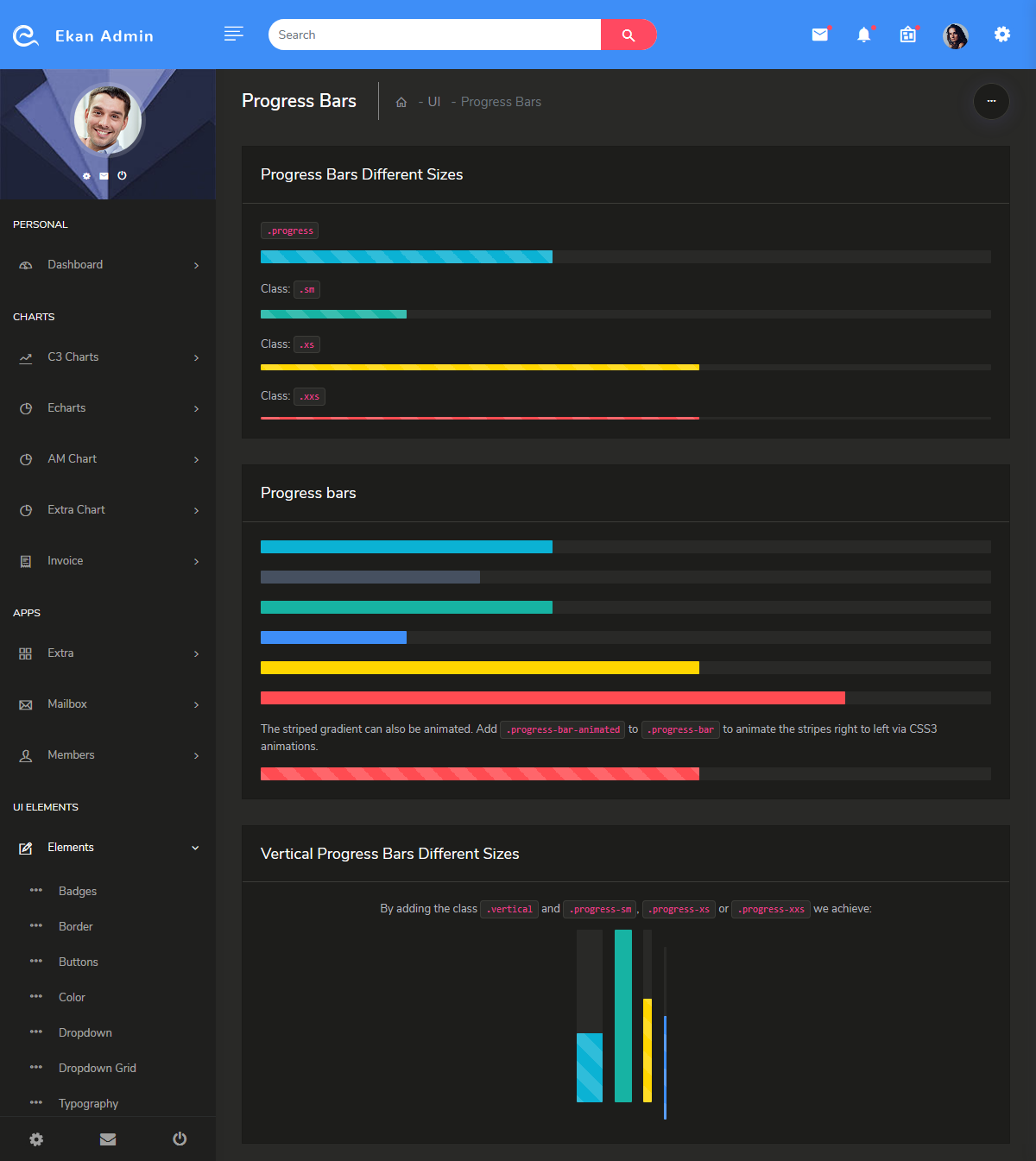Click the hamburger menu icon next to logo
1036x1161 pixels.
[233, 34]
